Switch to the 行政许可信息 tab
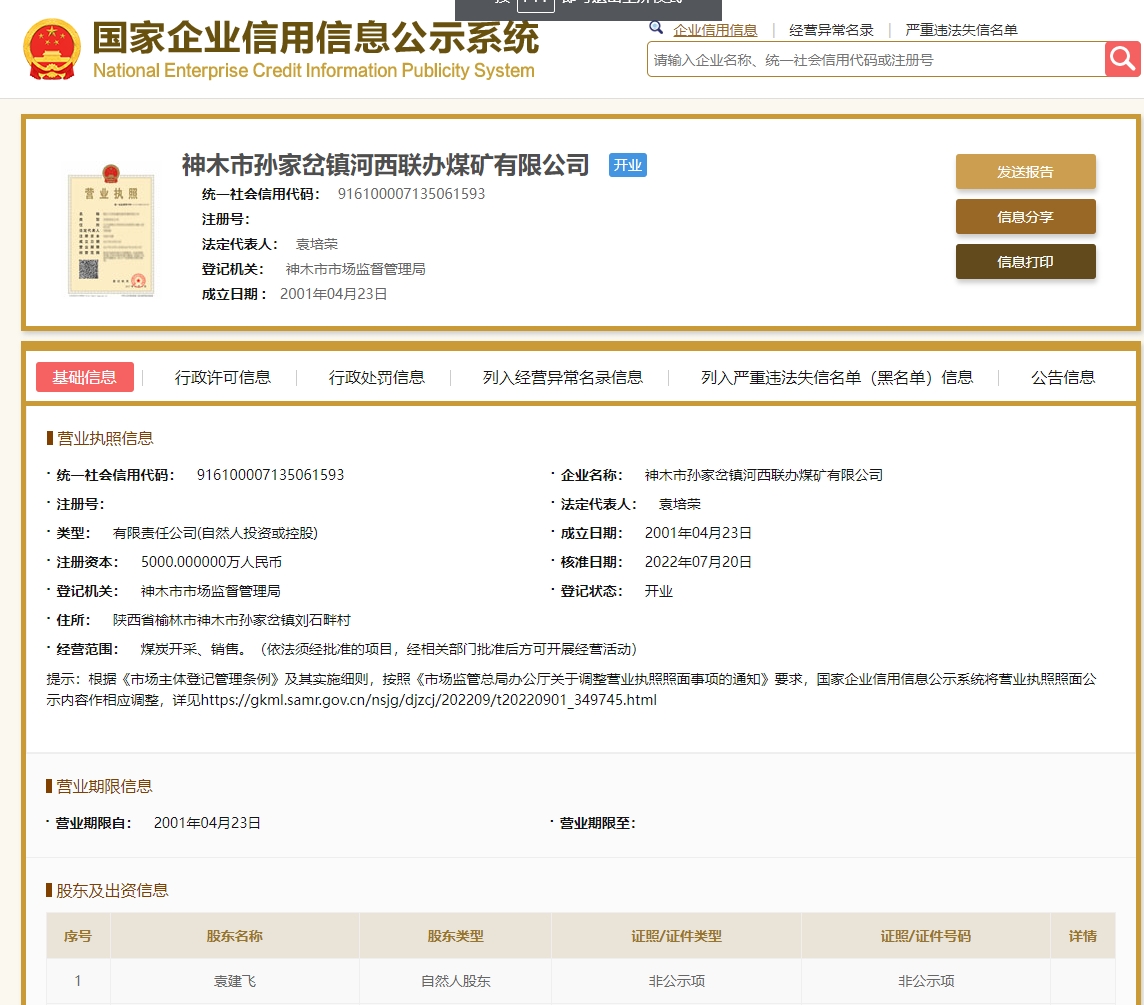Image resolution: width=1144 pixels, height=1005 pixels. (x=223, y=377)
